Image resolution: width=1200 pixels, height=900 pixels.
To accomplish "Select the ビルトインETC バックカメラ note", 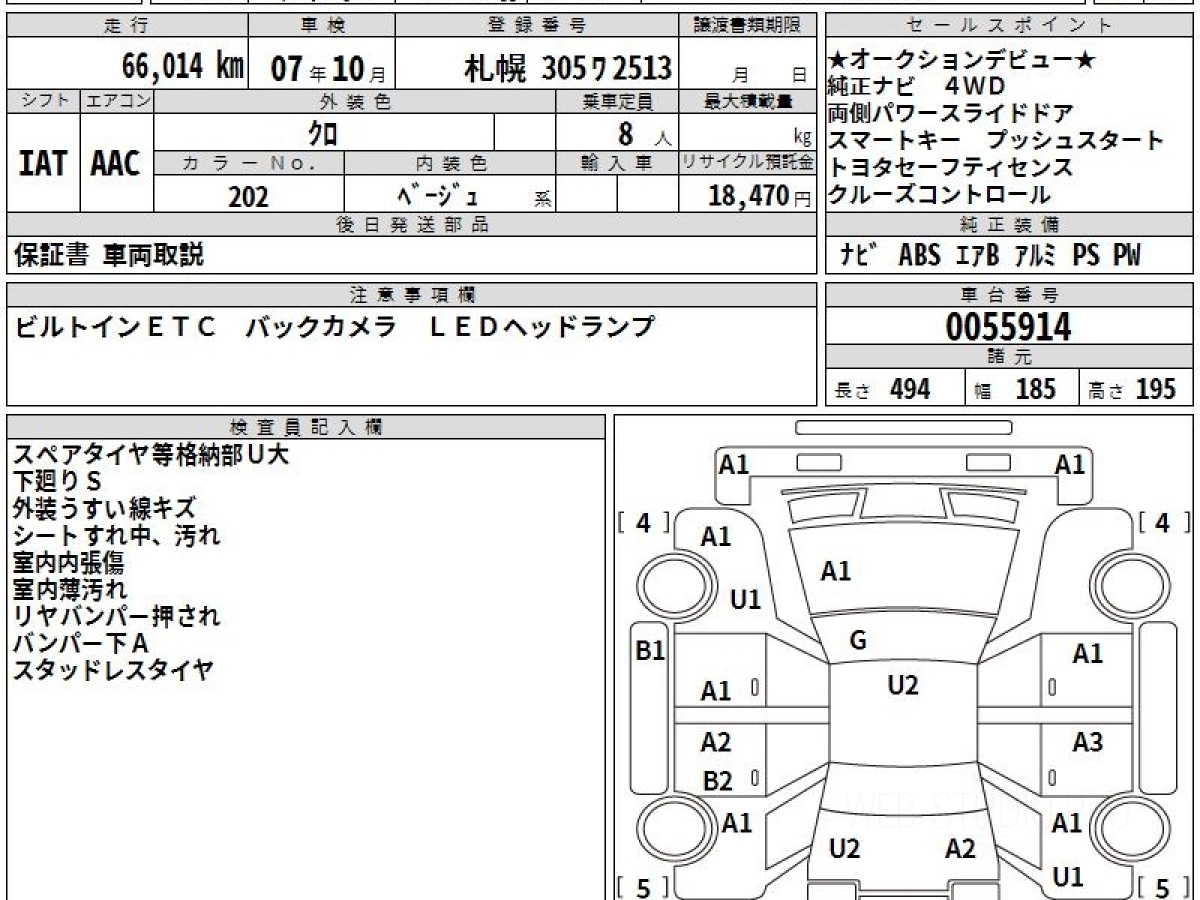I will tap(335, 327).
